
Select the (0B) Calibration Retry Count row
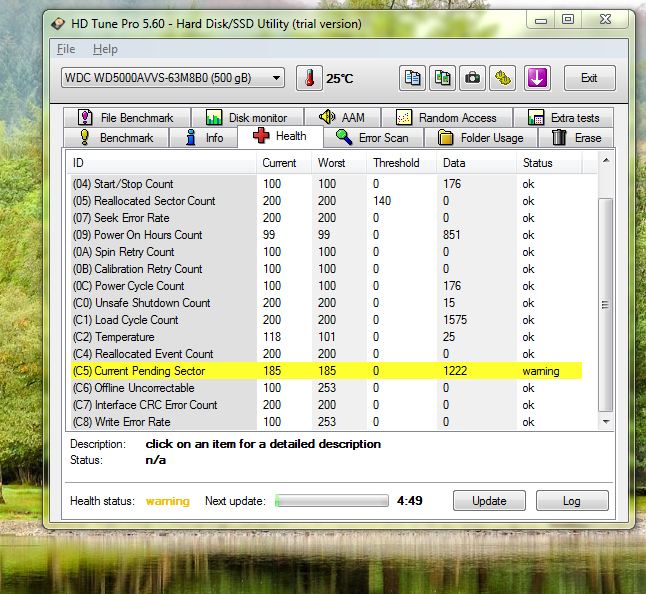click(x=325, y=269)
